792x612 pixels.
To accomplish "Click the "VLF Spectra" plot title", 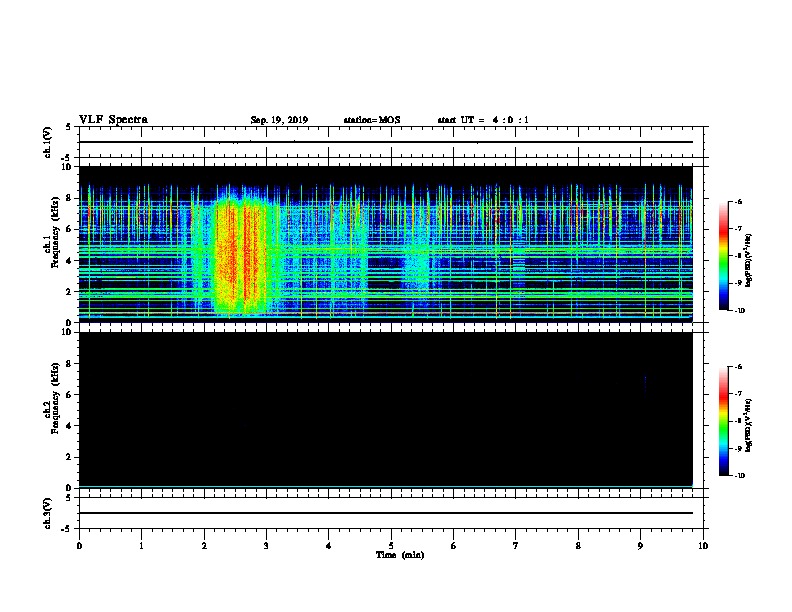I will (x=113, y=120).
